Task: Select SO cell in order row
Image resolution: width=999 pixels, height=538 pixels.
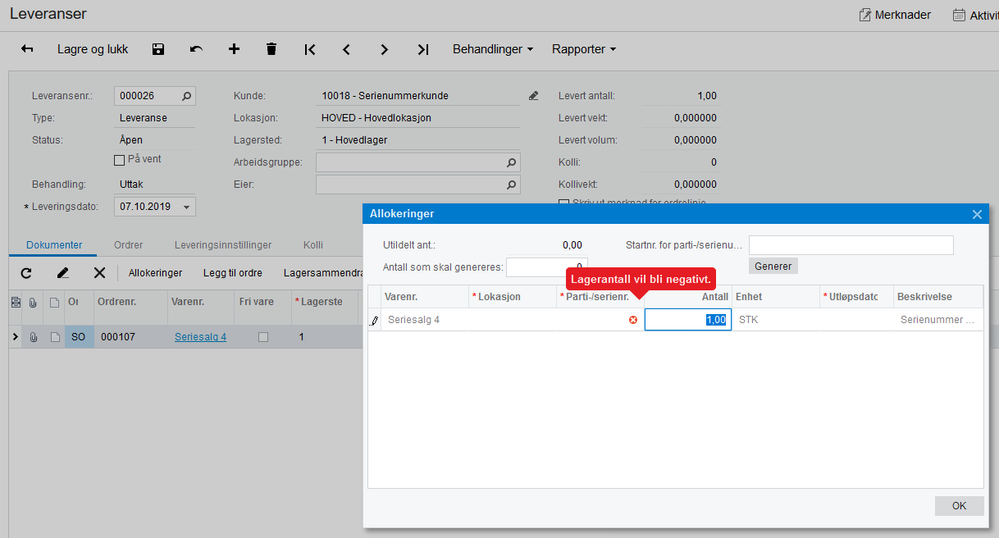Action: (x=78, y=337)
